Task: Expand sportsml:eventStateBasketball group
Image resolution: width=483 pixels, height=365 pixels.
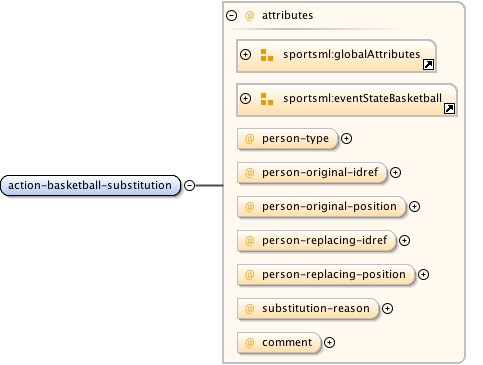Action: click(x=245, y=98)
